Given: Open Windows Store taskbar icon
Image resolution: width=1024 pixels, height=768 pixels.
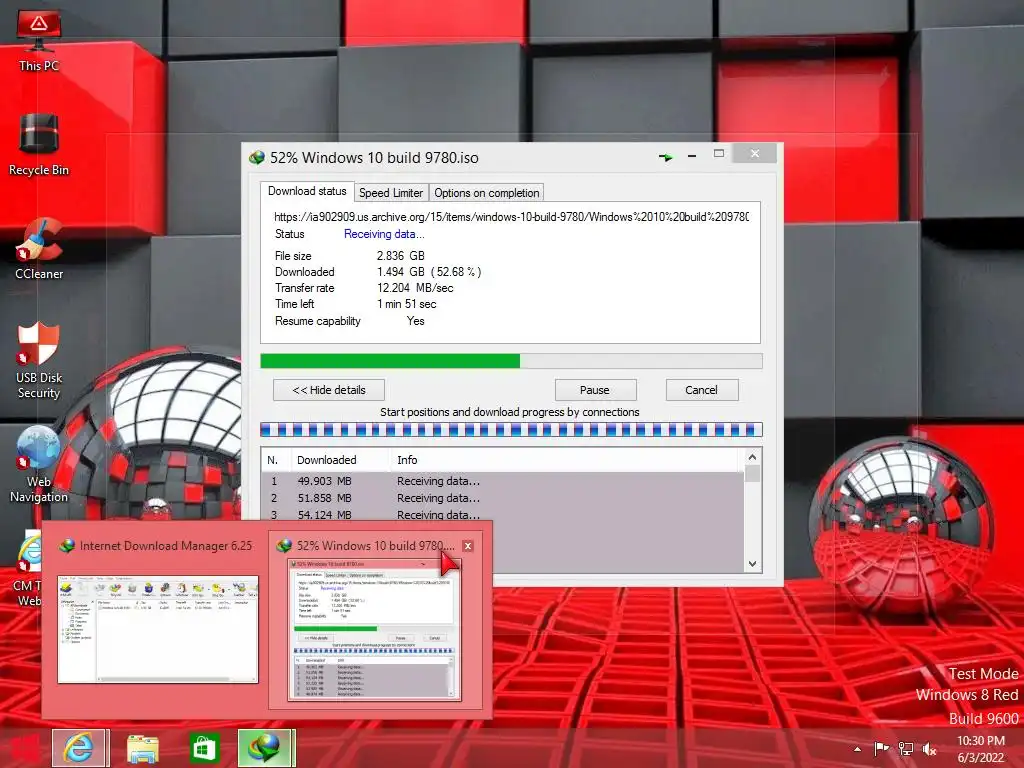Looking at the screenshot, I should click(204, 748).
